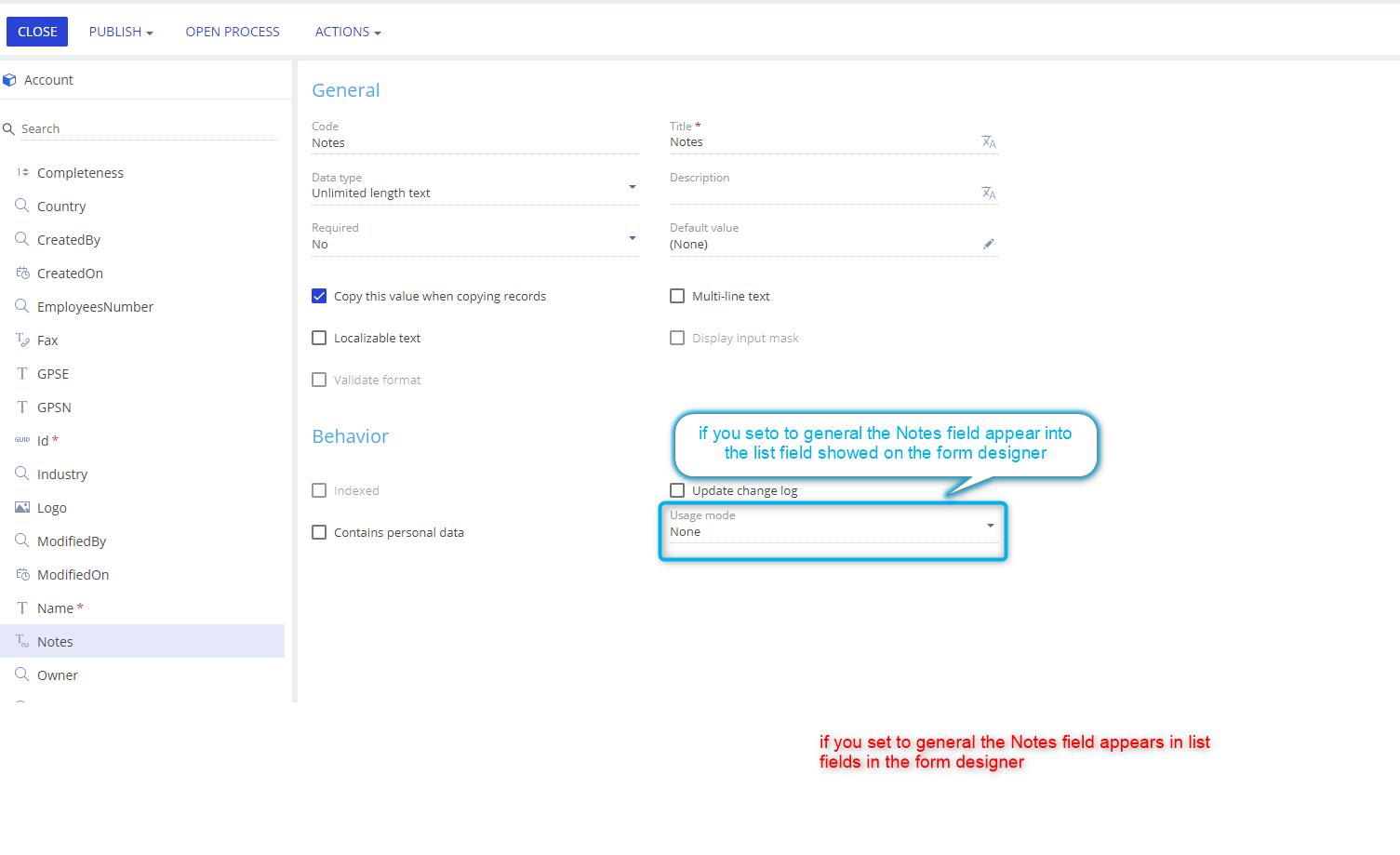Toggle Validate format checkbox
The width and height of the screenshot is (1400, 855).
tap(319, 380)
